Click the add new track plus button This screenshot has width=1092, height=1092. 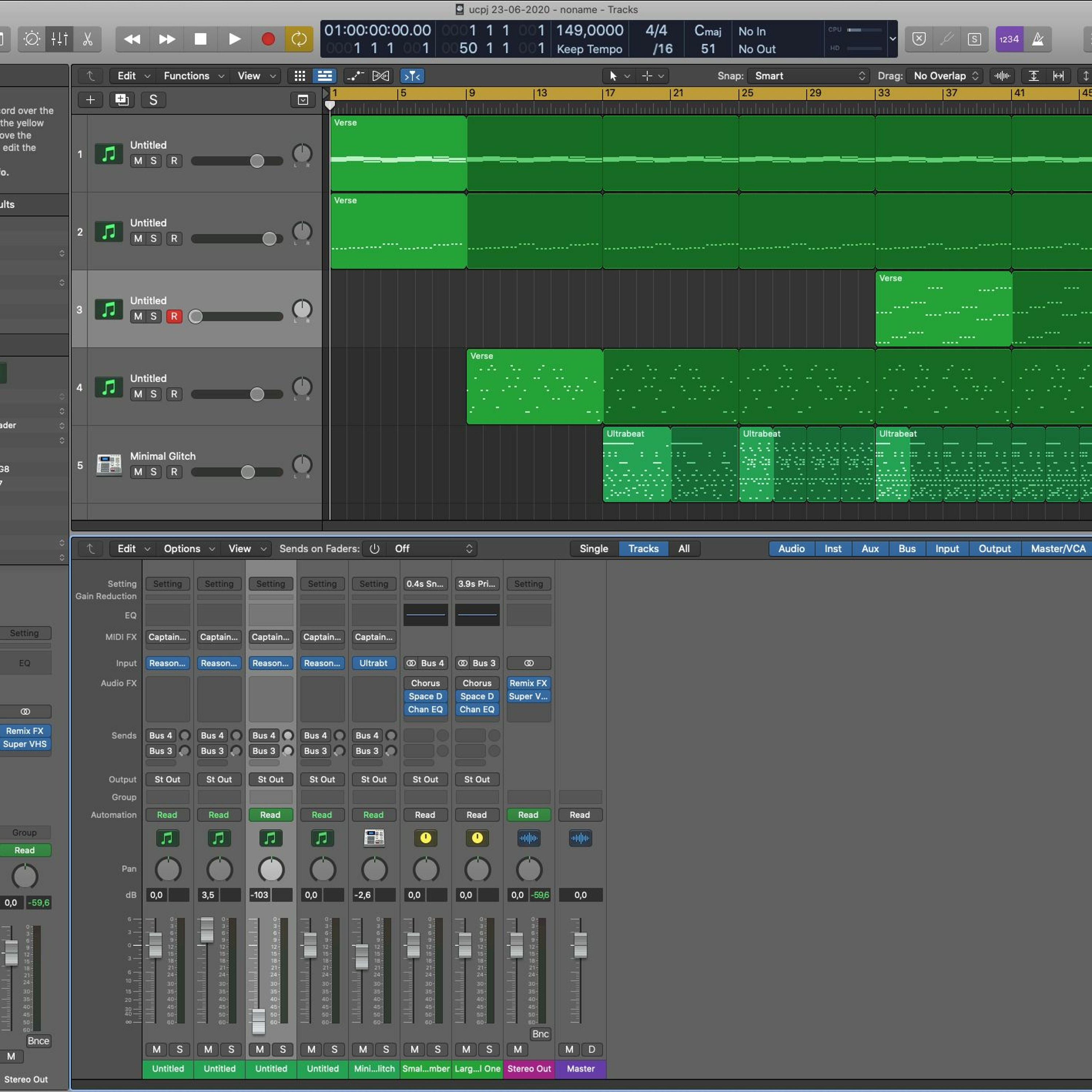(90, 100)
